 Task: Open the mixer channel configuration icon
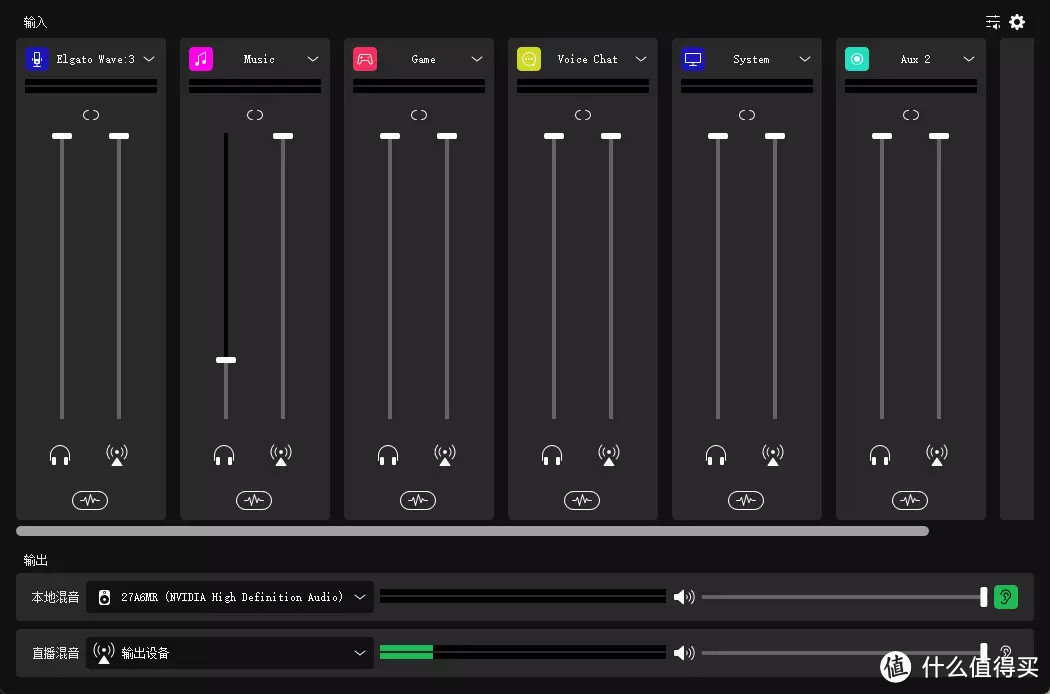[993, 22]
